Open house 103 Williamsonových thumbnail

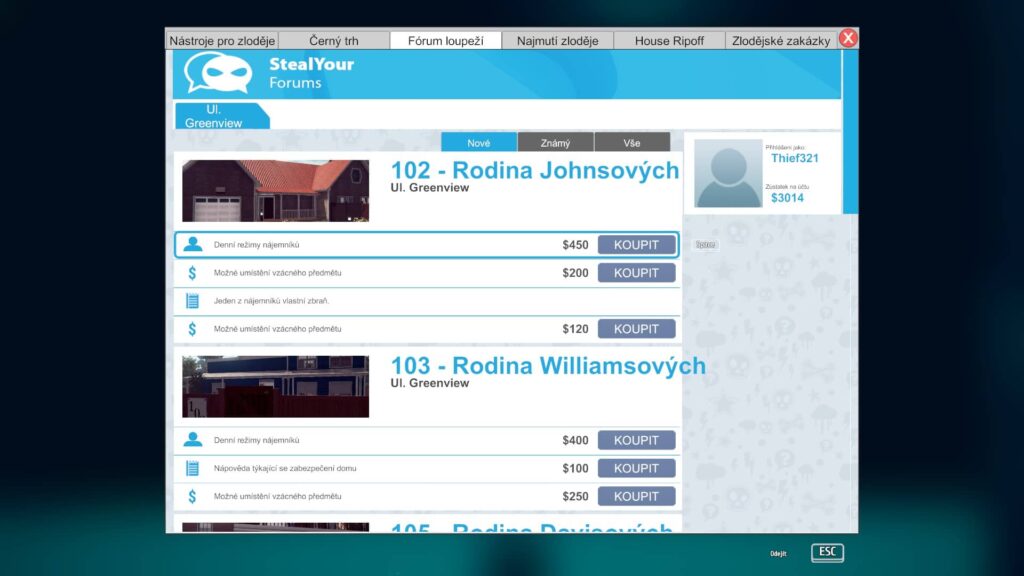coord(275,387)
